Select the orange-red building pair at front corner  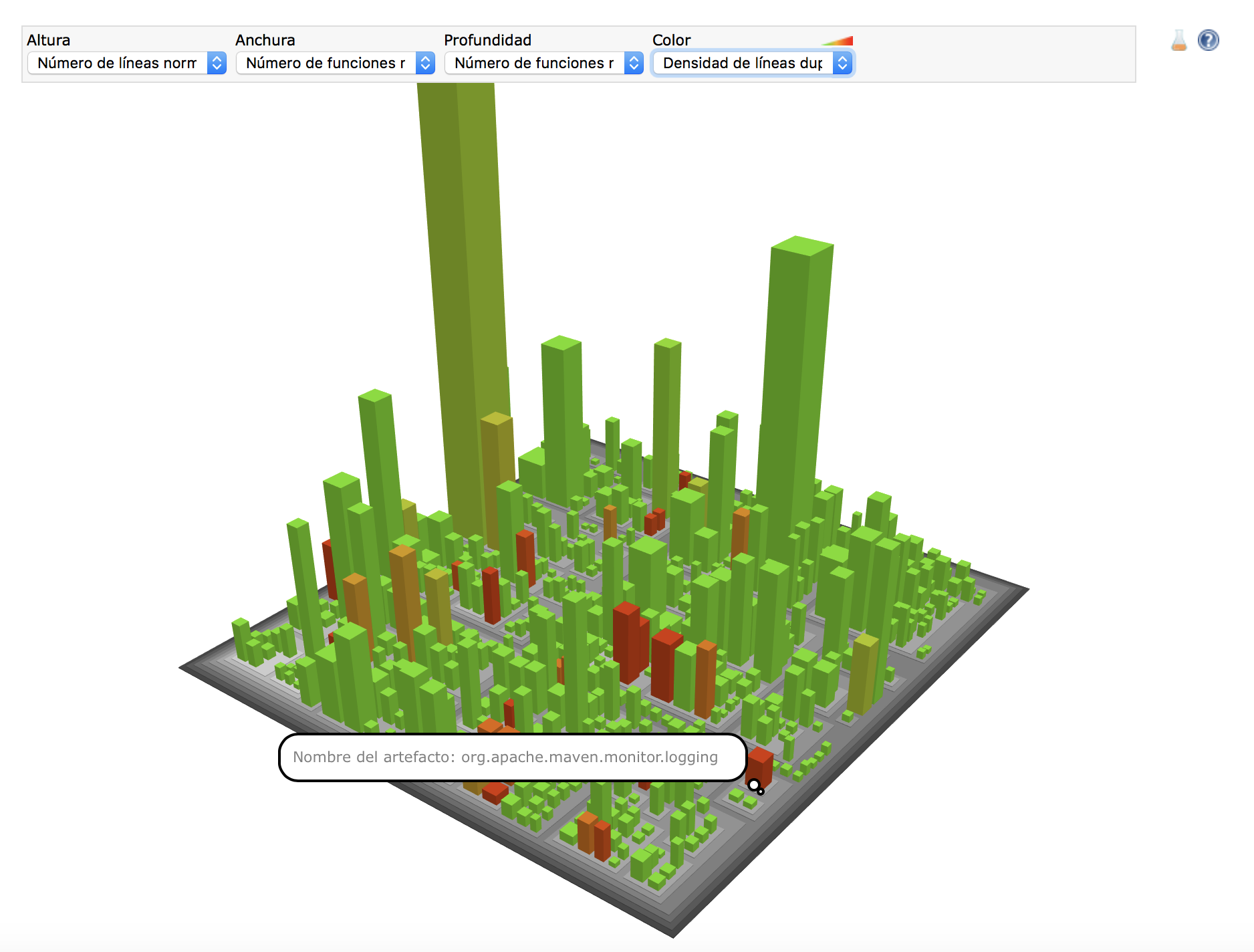pyautogui.click(x=594, y=836)
